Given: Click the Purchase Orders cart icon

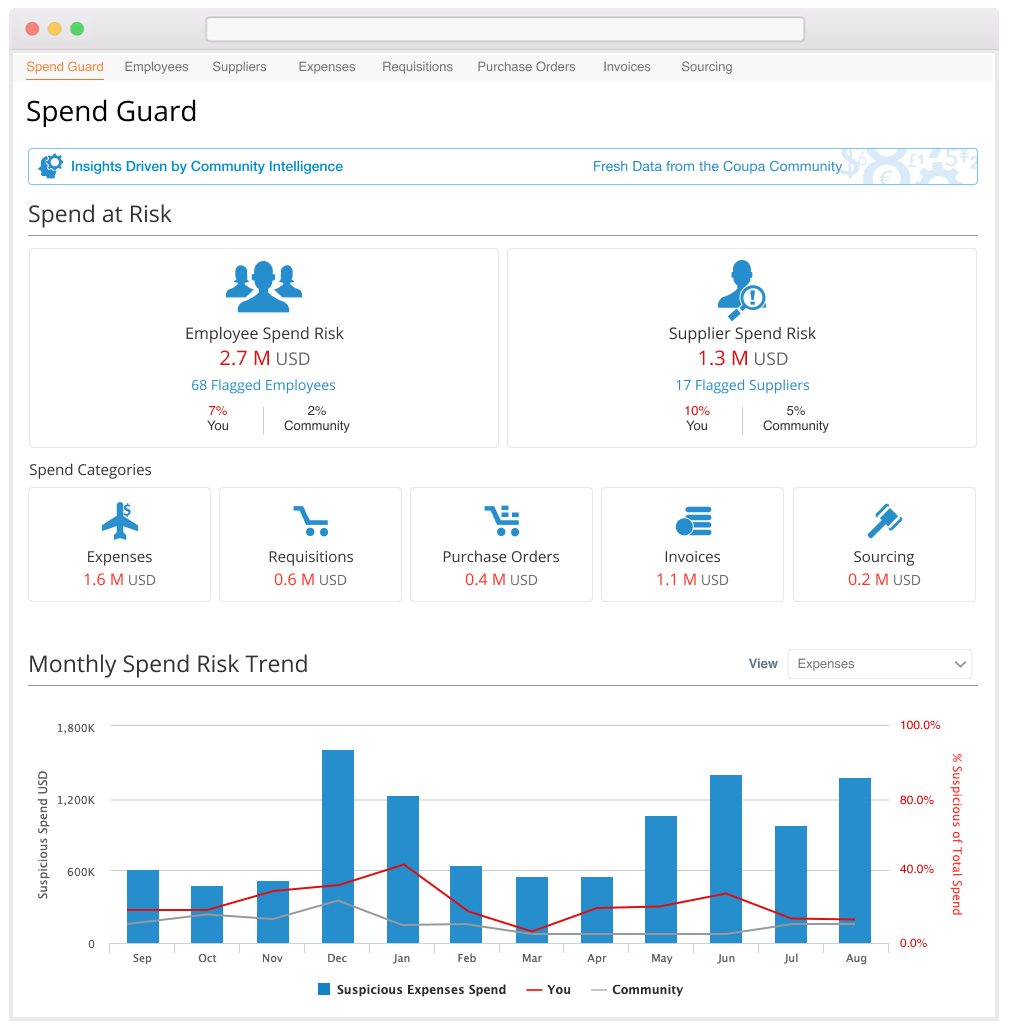Looking at the screenshot, I should pos(501,520).
